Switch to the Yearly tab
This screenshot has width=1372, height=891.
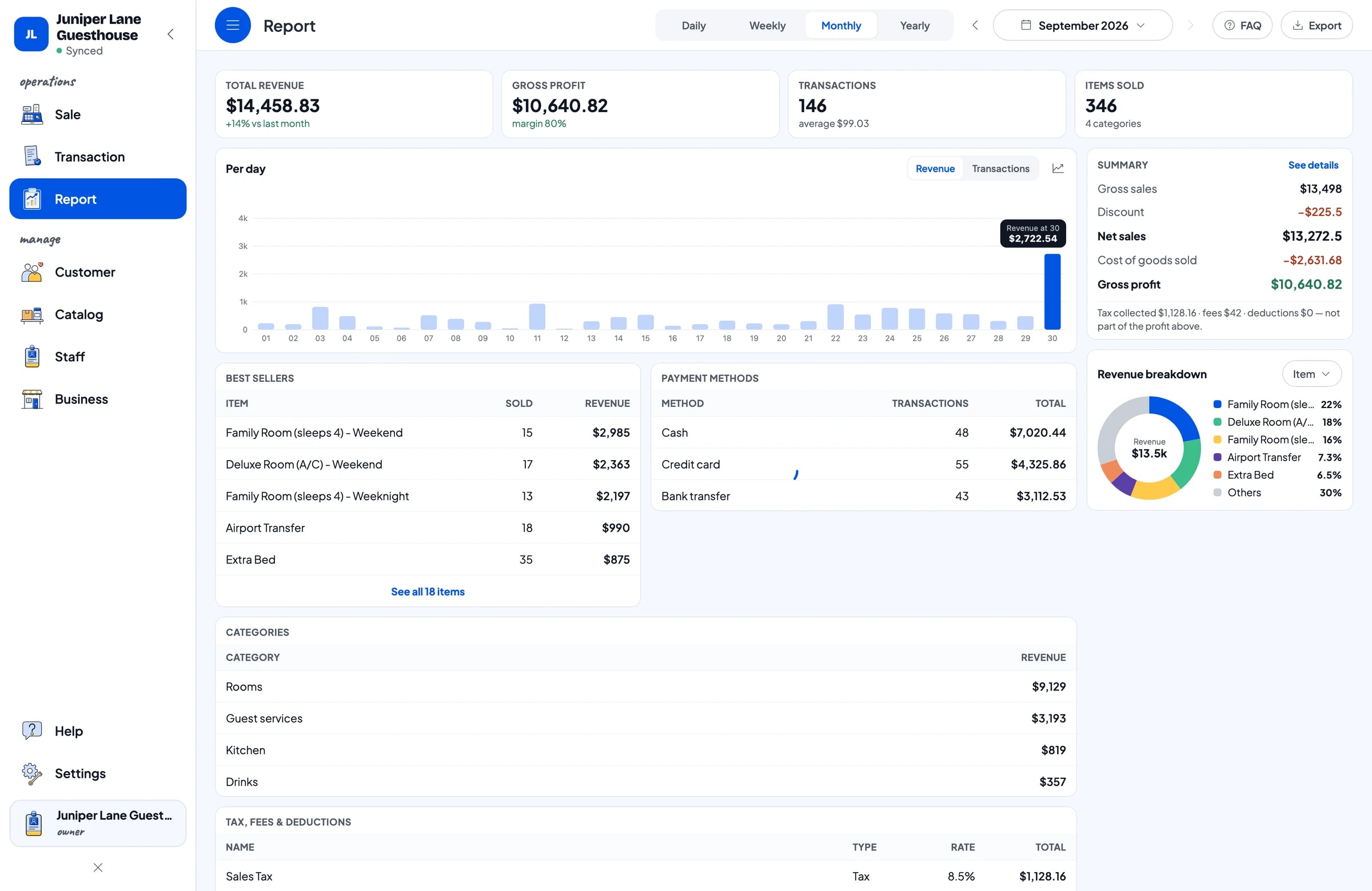(915, 25)
